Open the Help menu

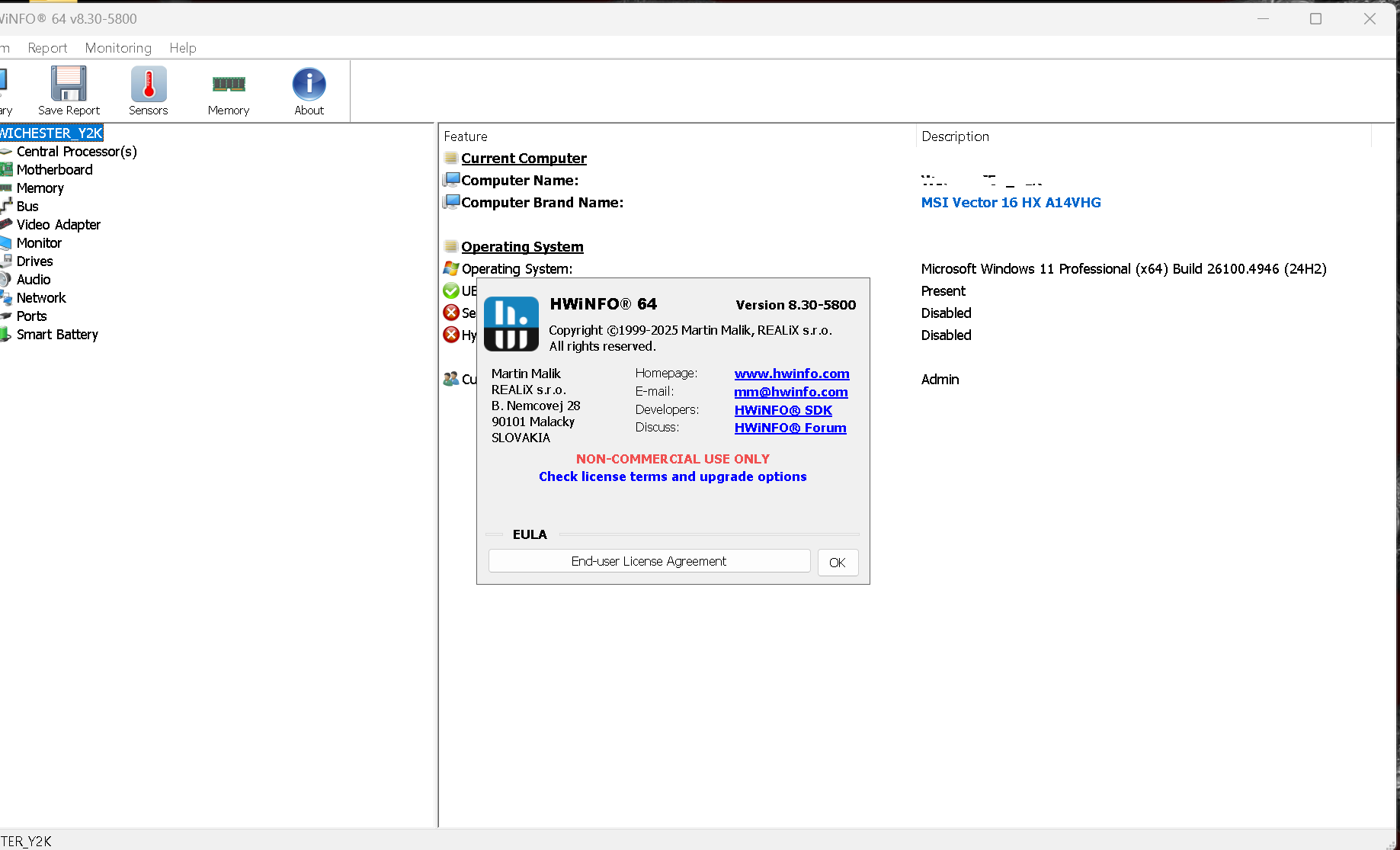pos(183,48)
